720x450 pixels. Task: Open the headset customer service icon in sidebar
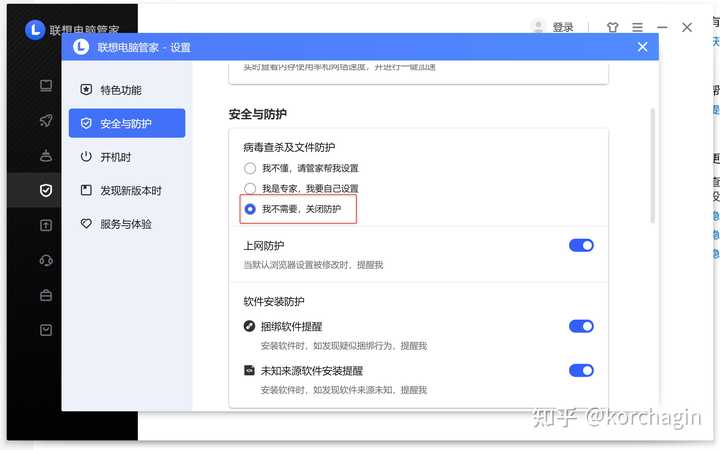[x=46, y=260]
